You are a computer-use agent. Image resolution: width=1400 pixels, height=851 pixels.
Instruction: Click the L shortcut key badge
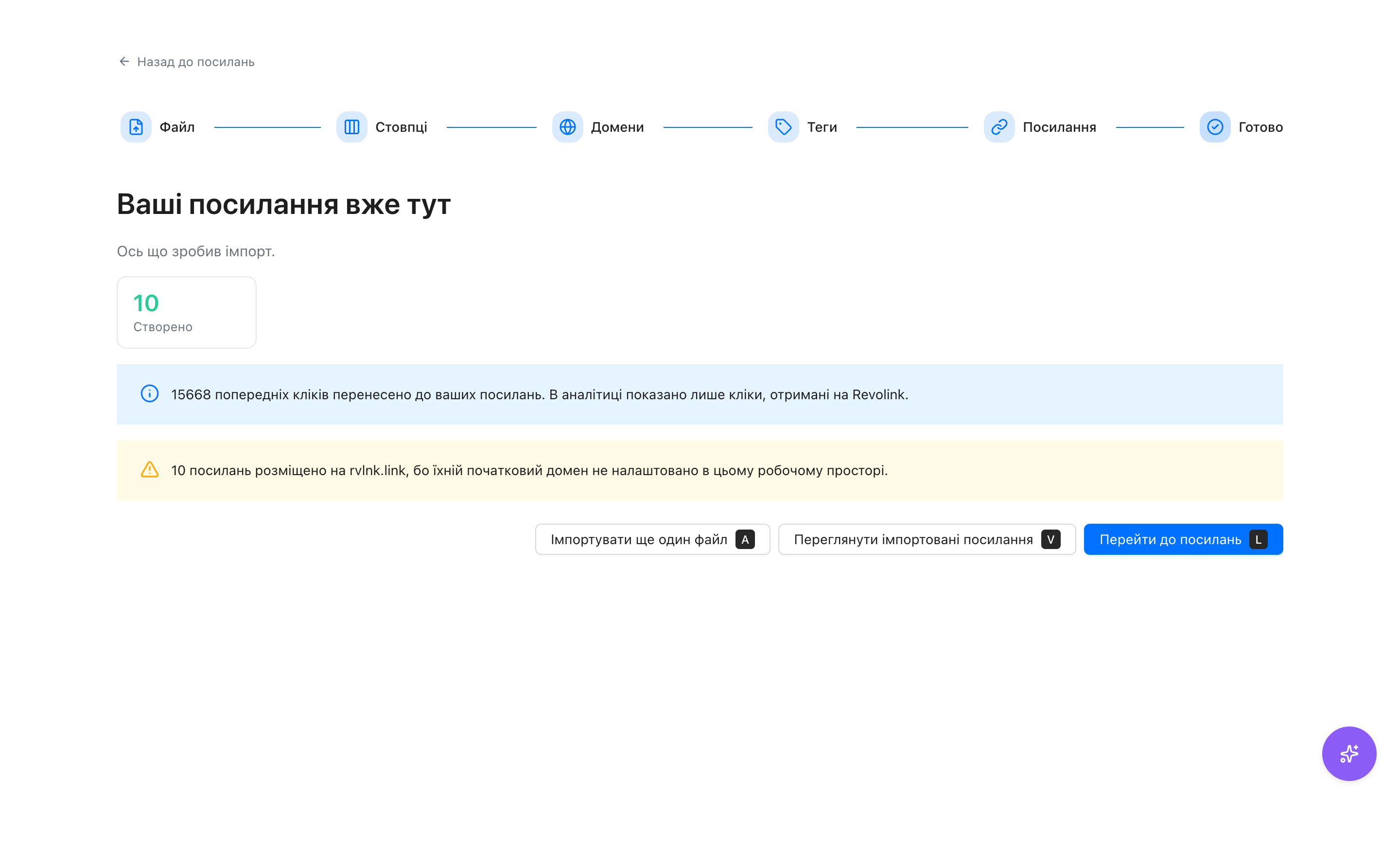[1258, 539]
